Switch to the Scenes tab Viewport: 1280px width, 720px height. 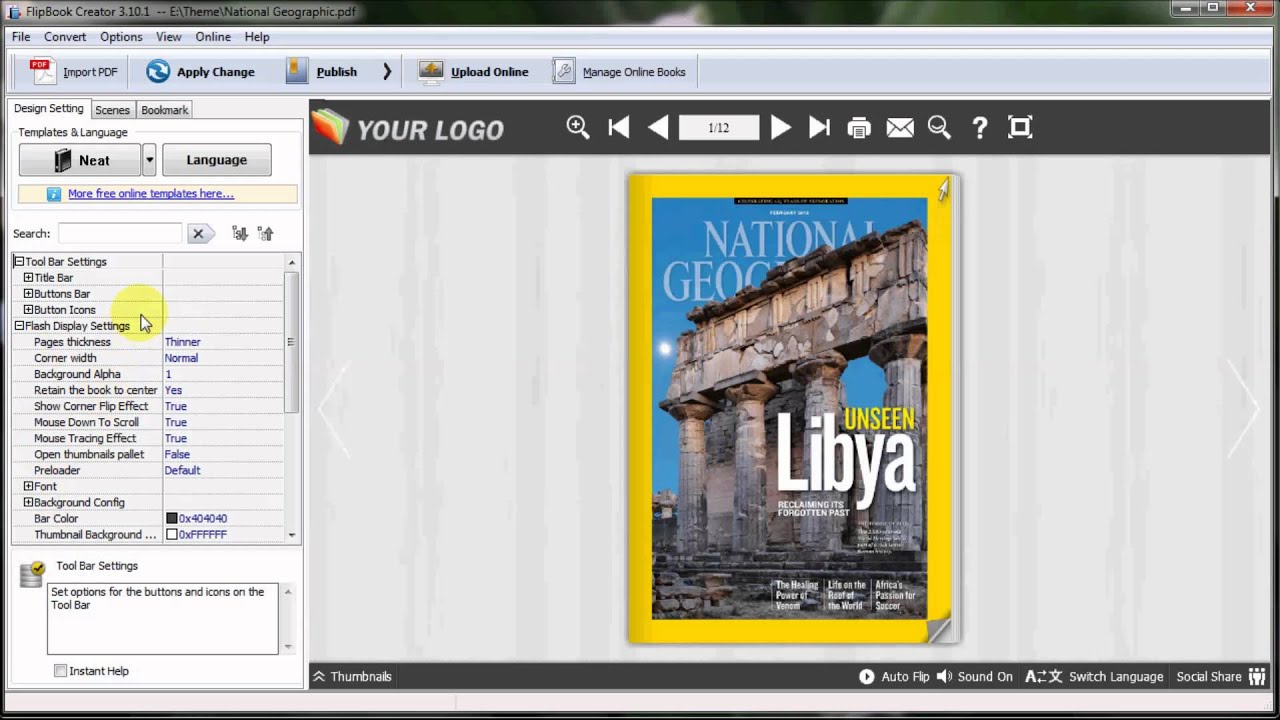[x=112, y=110]
